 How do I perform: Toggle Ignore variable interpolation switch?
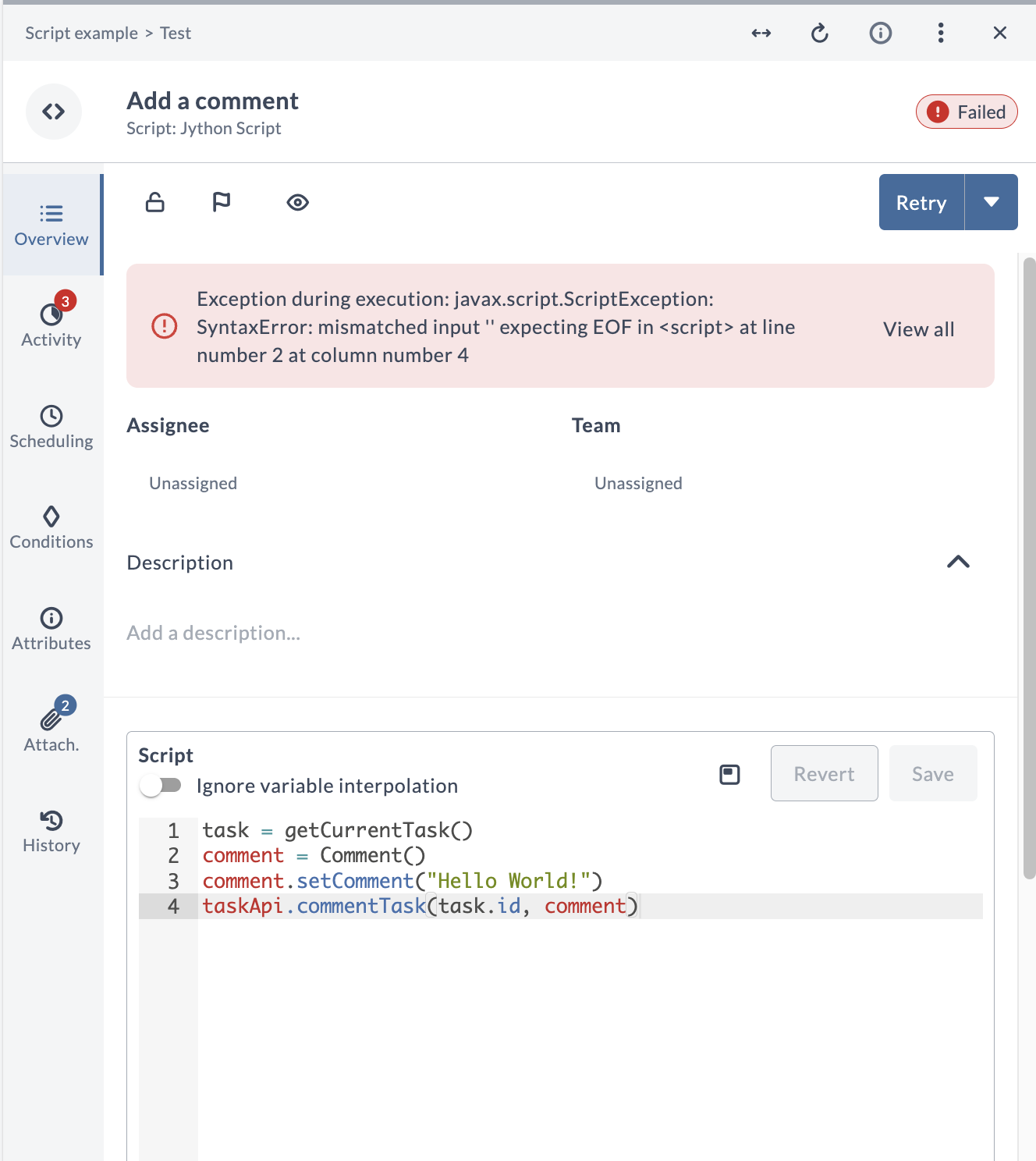point(160,785)
